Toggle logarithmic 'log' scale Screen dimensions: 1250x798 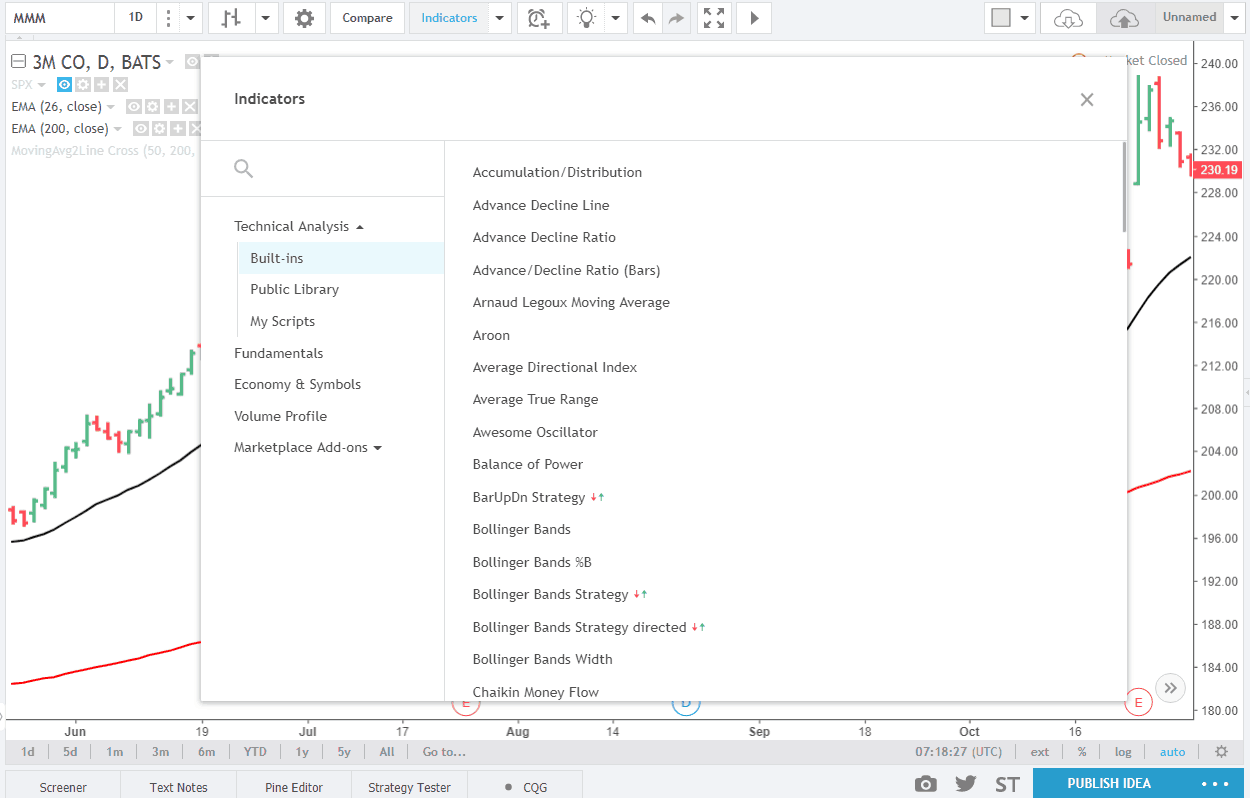(1123, 752)
